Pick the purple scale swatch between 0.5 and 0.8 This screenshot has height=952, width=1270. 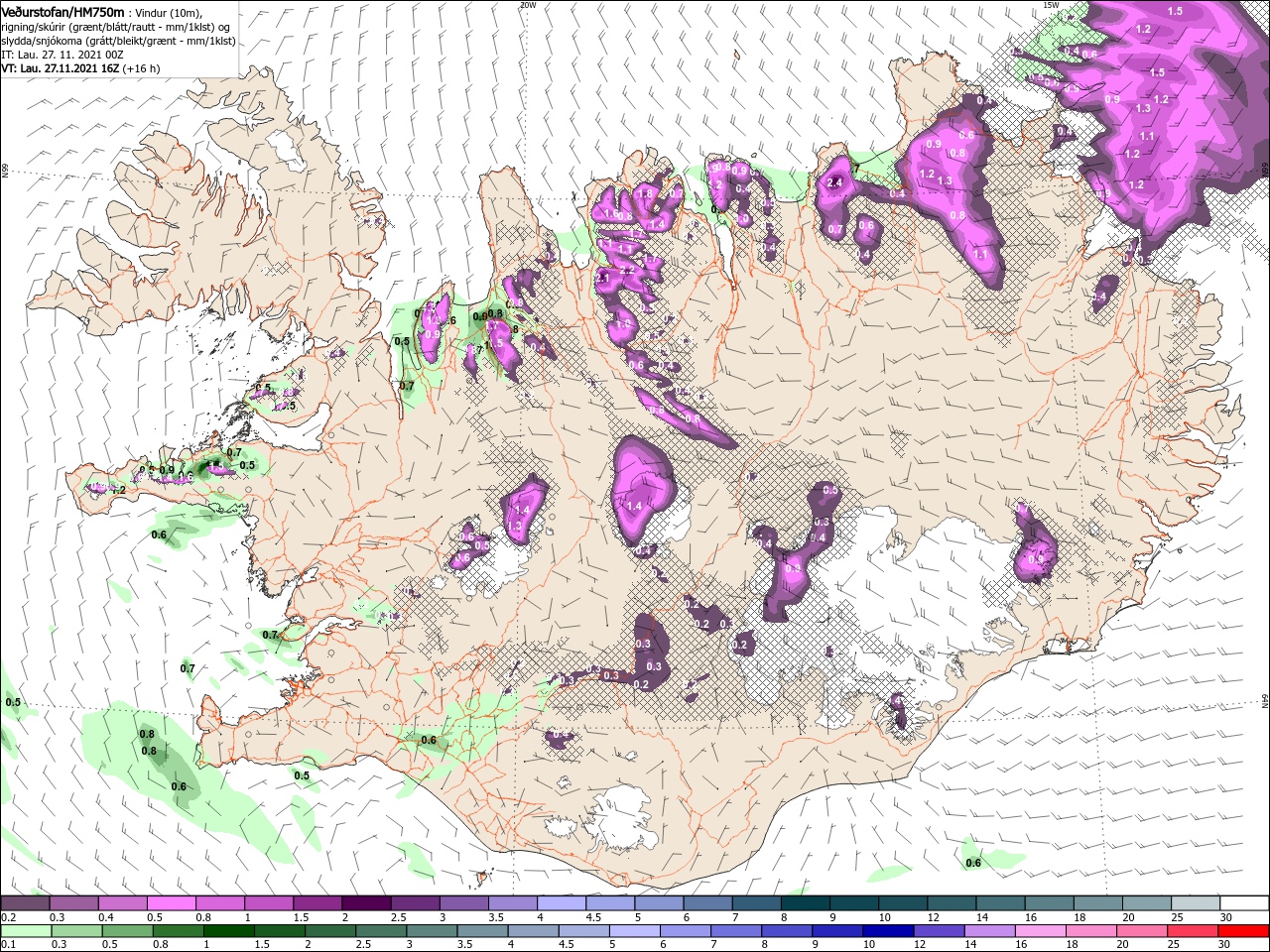(x=172, y=903)
